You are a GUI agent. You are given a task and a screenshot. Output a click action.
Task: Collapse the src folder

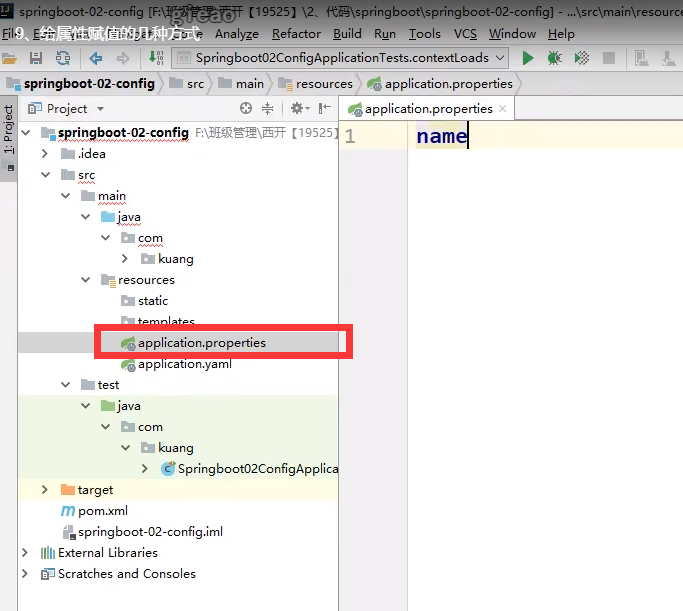45,175
